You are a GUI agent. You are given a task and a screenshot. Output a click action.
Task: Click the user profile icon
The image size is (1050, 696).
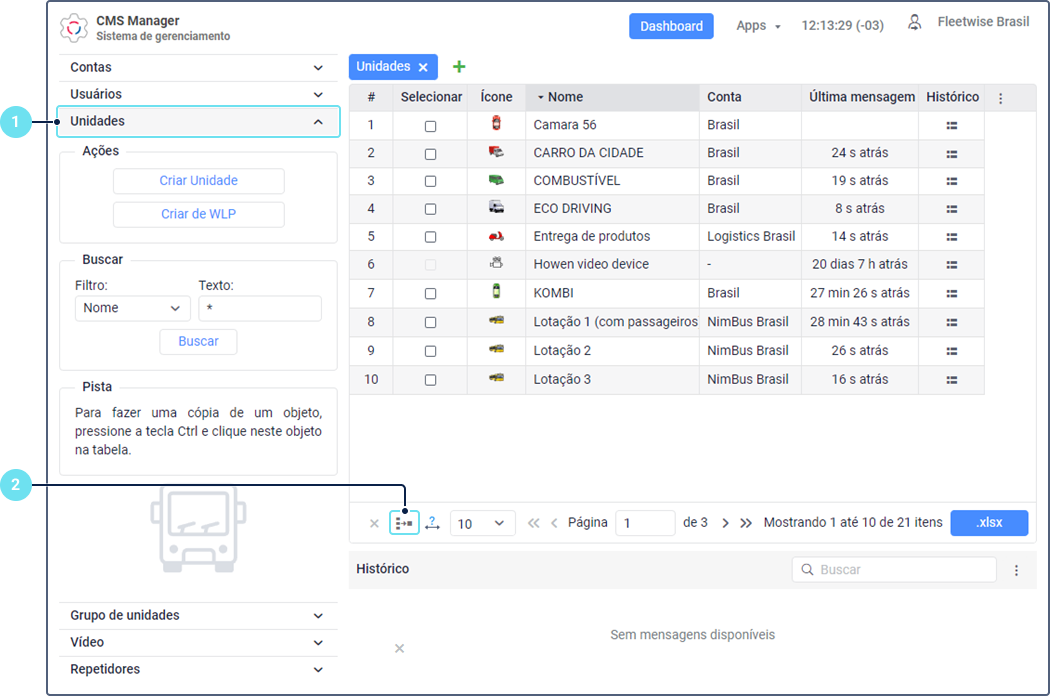tap(914, 22)
